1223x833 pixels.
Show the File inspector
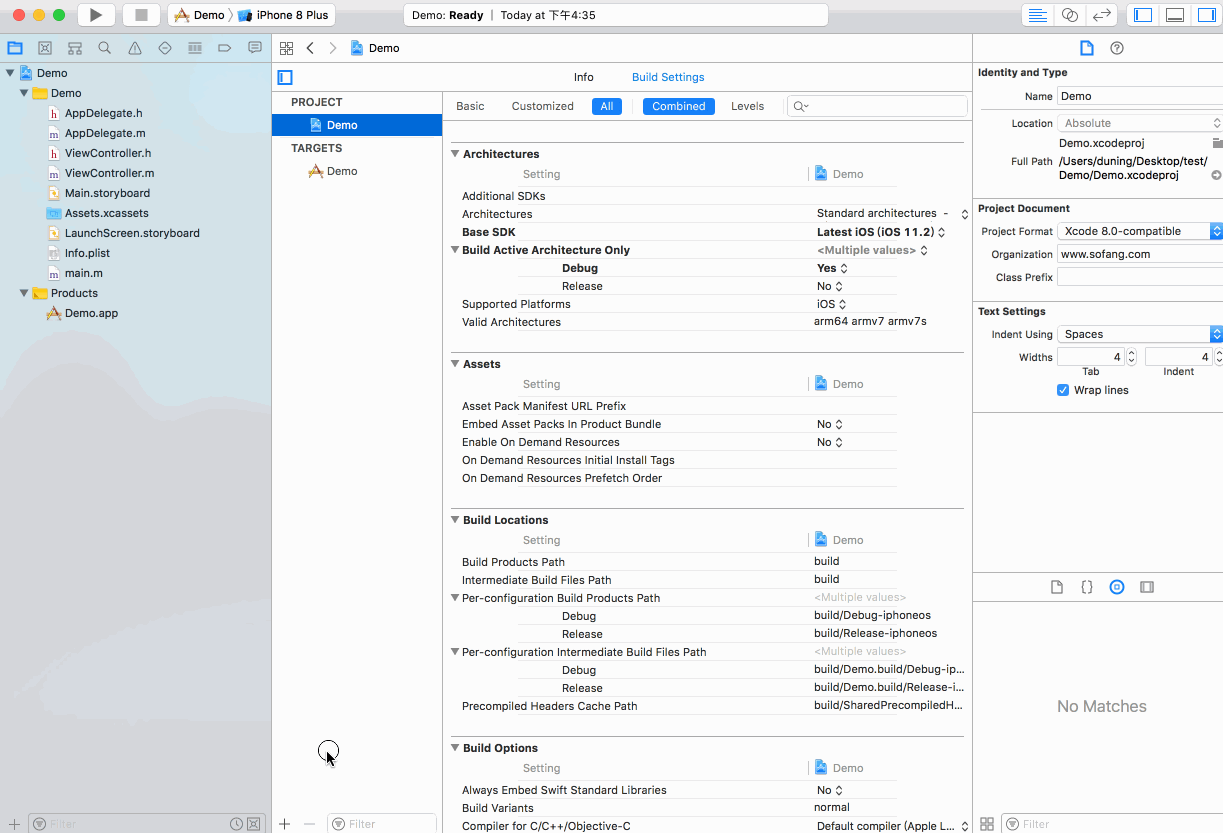[1086, 48]
